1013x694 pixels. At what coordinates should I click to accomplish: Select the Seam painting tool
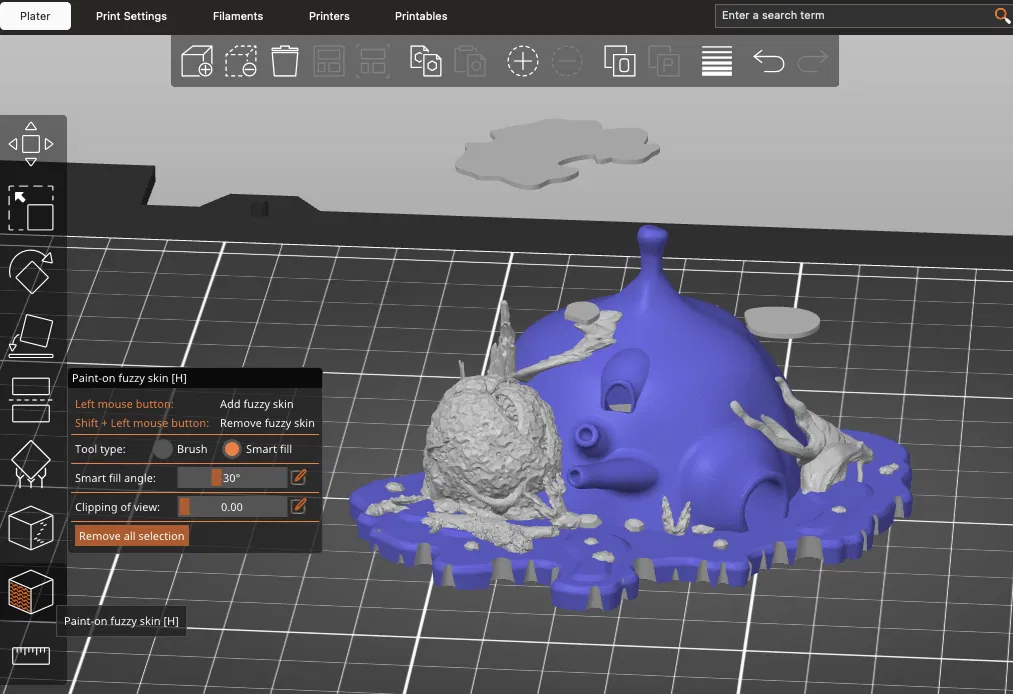click(x=31, y=528)
